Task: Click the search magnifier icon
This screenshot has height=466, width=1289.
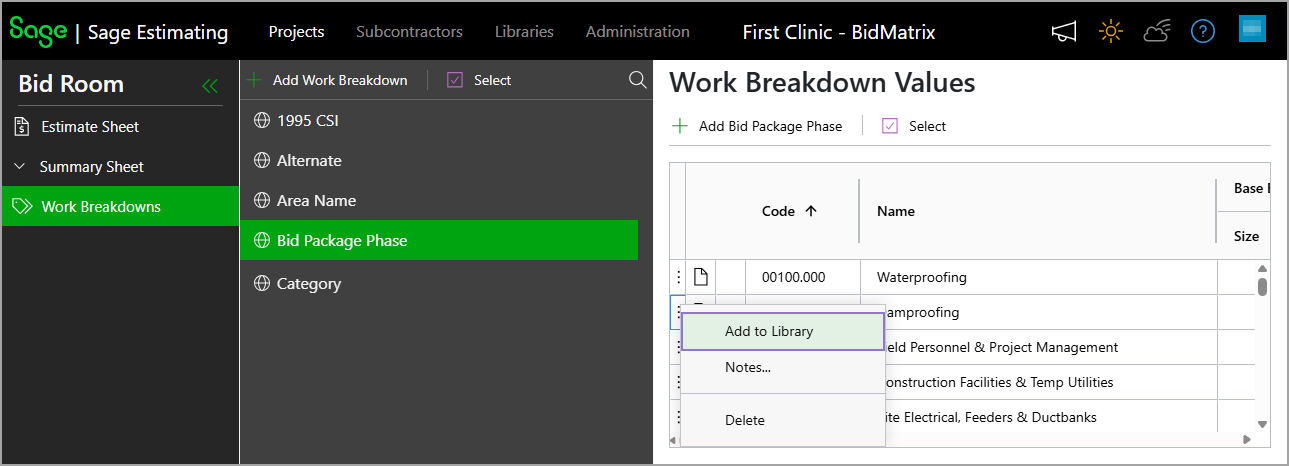Action: click(637, 80)
